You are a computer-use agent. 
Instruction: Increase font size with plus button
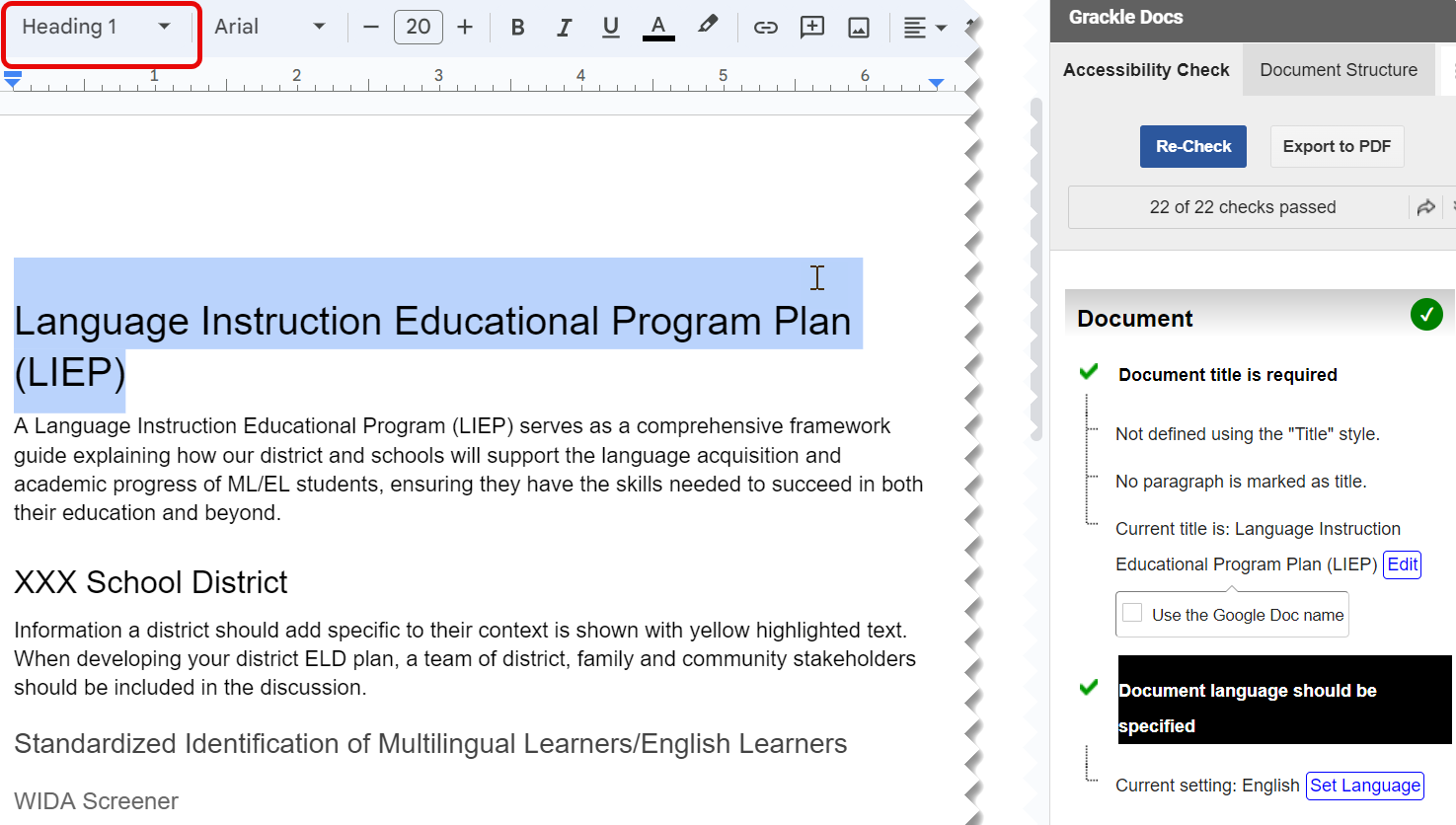pyautogui.click(x=465, y=27)
